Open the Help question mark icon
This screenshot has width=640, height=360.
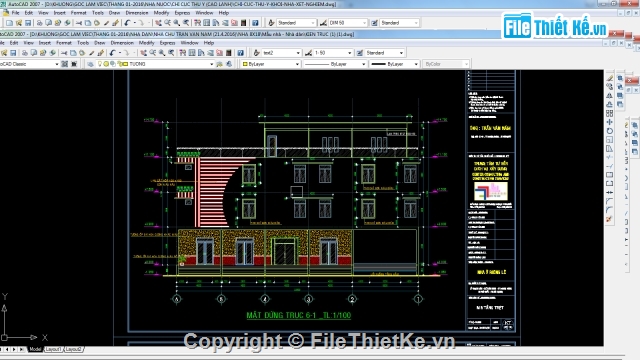tap(240, 53)
